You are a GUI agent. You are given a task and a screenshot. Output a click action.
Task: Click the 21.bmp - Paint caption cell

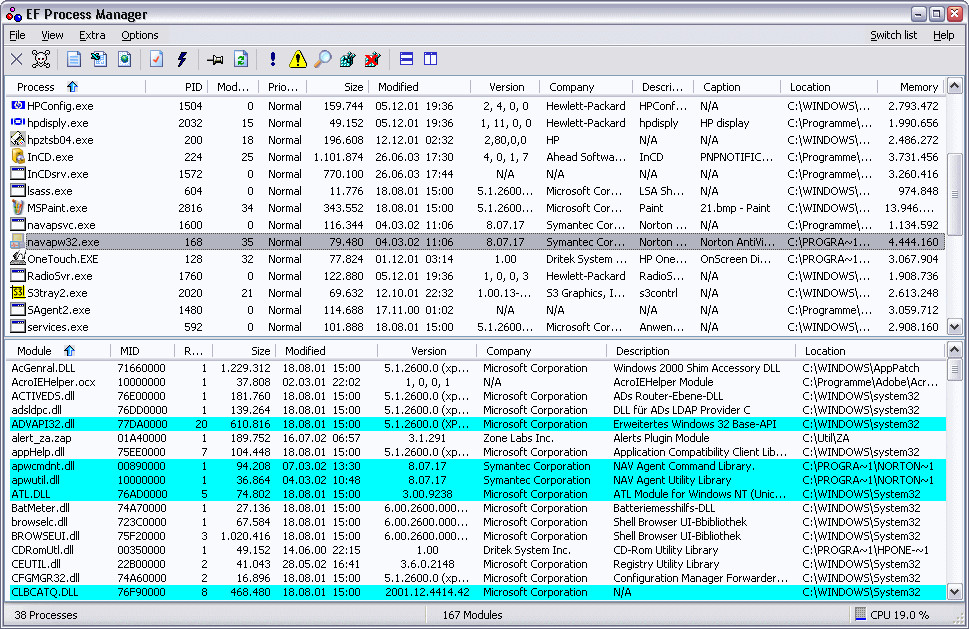(735, 208)
